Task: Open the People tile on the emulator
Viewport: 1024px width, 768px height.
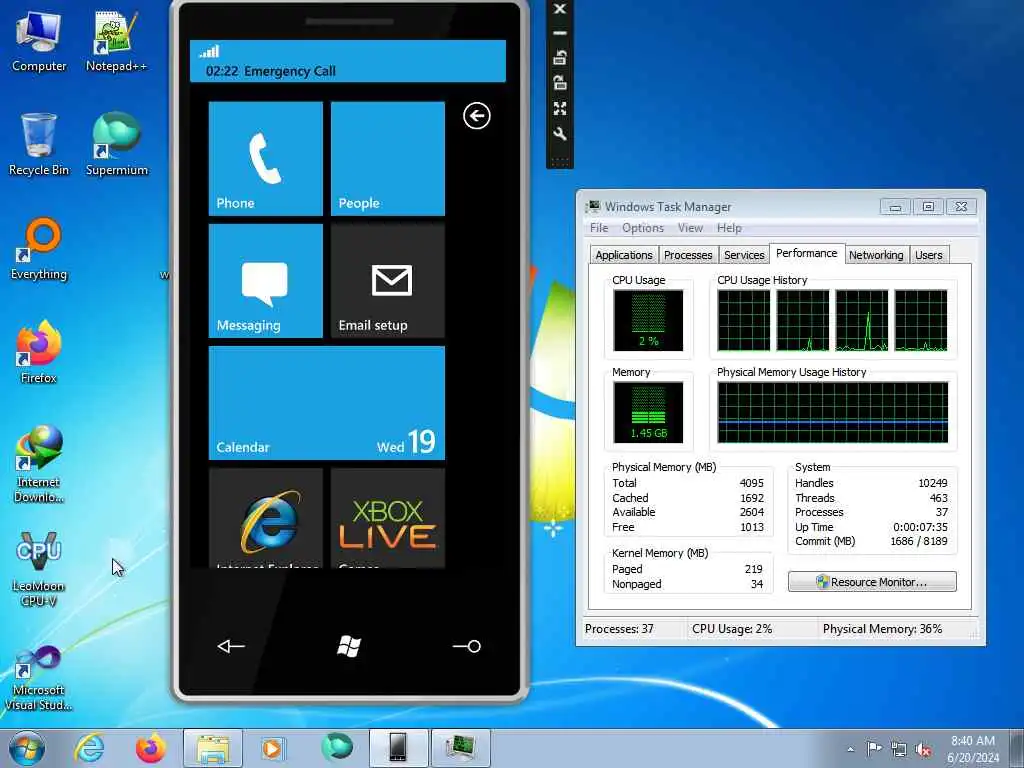Action: [x=388, y=159]
